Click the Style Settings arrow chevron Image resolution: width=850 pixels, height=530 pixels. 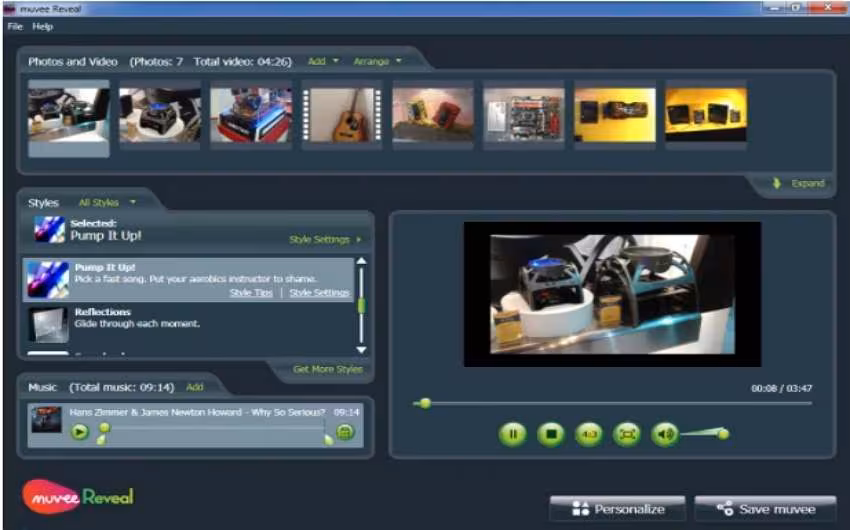pyautogui.click(x=358, y=239)
